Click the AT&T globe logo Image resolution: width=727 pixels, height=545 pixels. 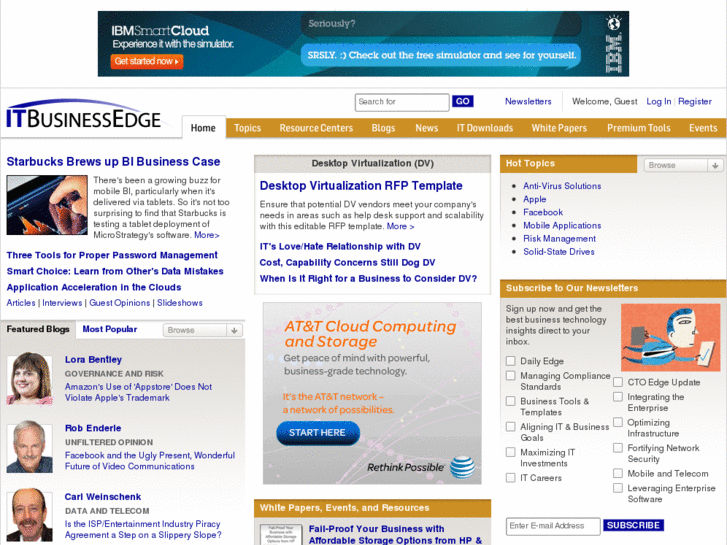(x=463, y=467)
